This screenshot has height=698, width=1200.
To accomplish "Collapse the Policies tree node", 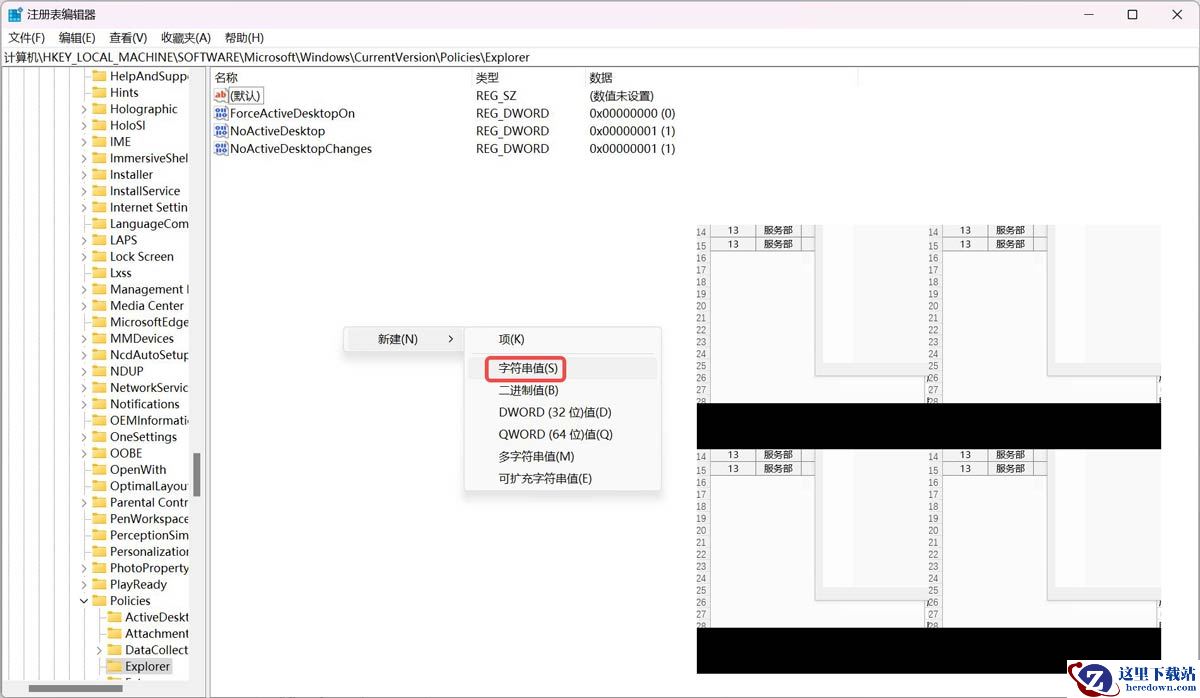I will [x=84, y=601].
